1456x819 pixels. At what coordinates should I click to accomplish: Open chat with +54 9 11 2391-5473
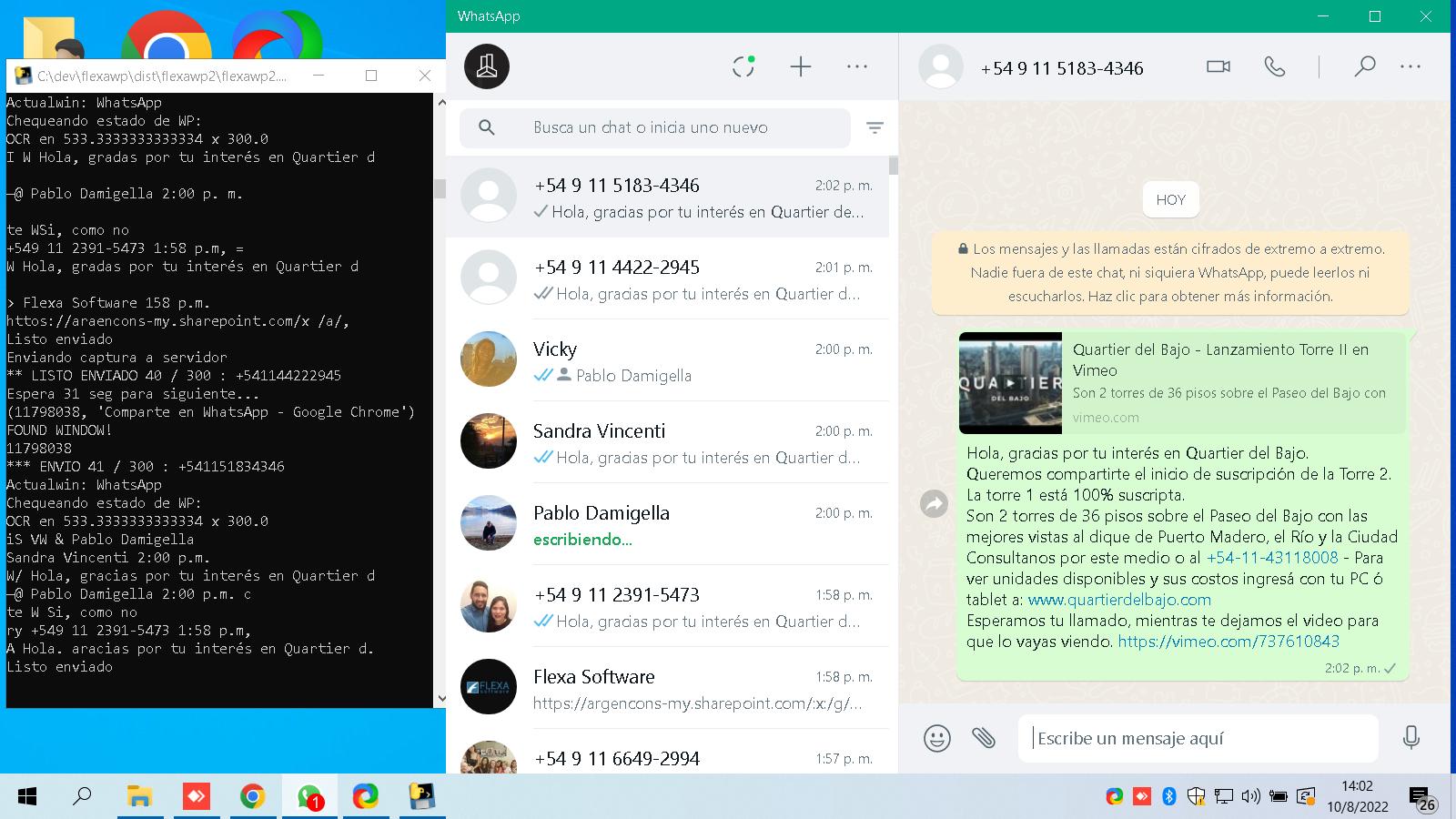point(667,606)
